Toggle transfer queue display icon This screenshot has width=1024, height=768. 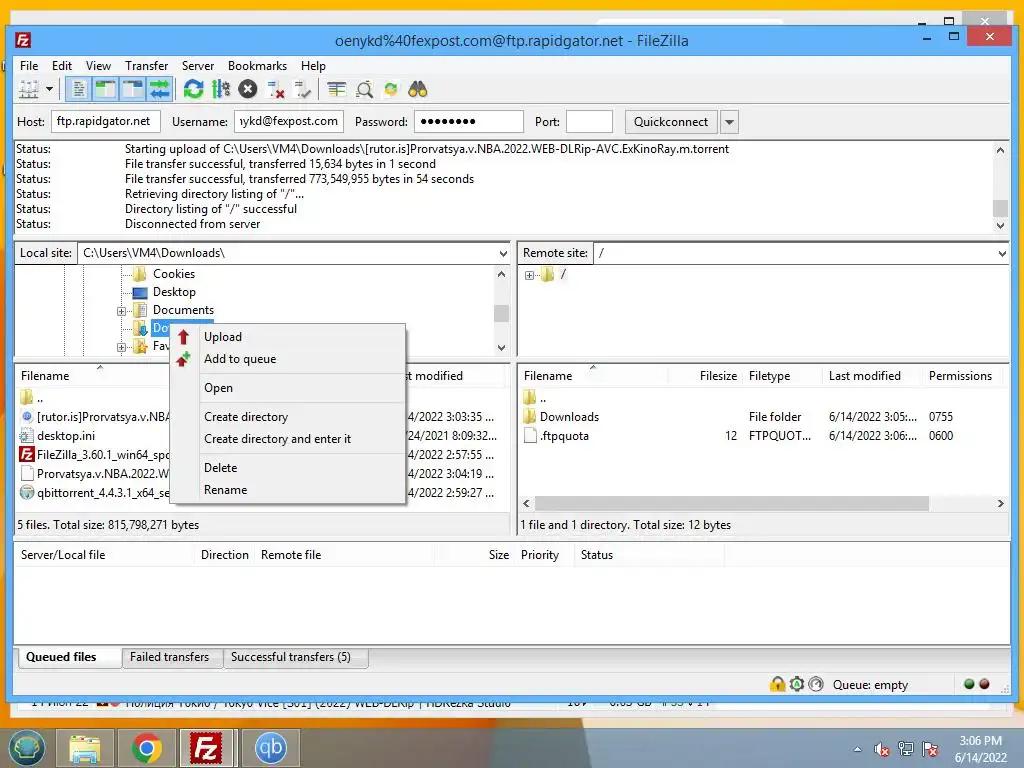click(160, 89)
